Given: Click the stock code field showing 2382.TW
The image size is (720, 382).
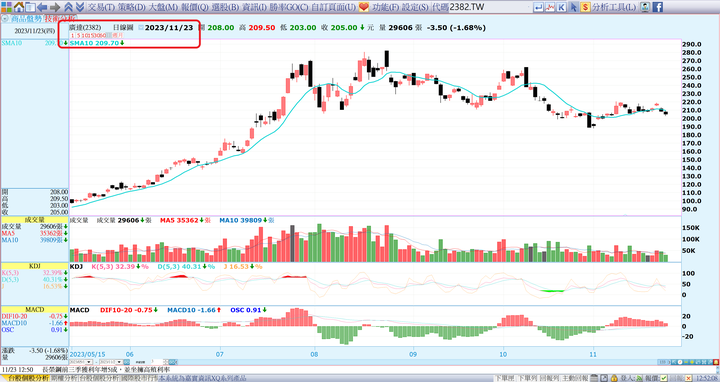Looking at the screenshot, I should [490, 7].
